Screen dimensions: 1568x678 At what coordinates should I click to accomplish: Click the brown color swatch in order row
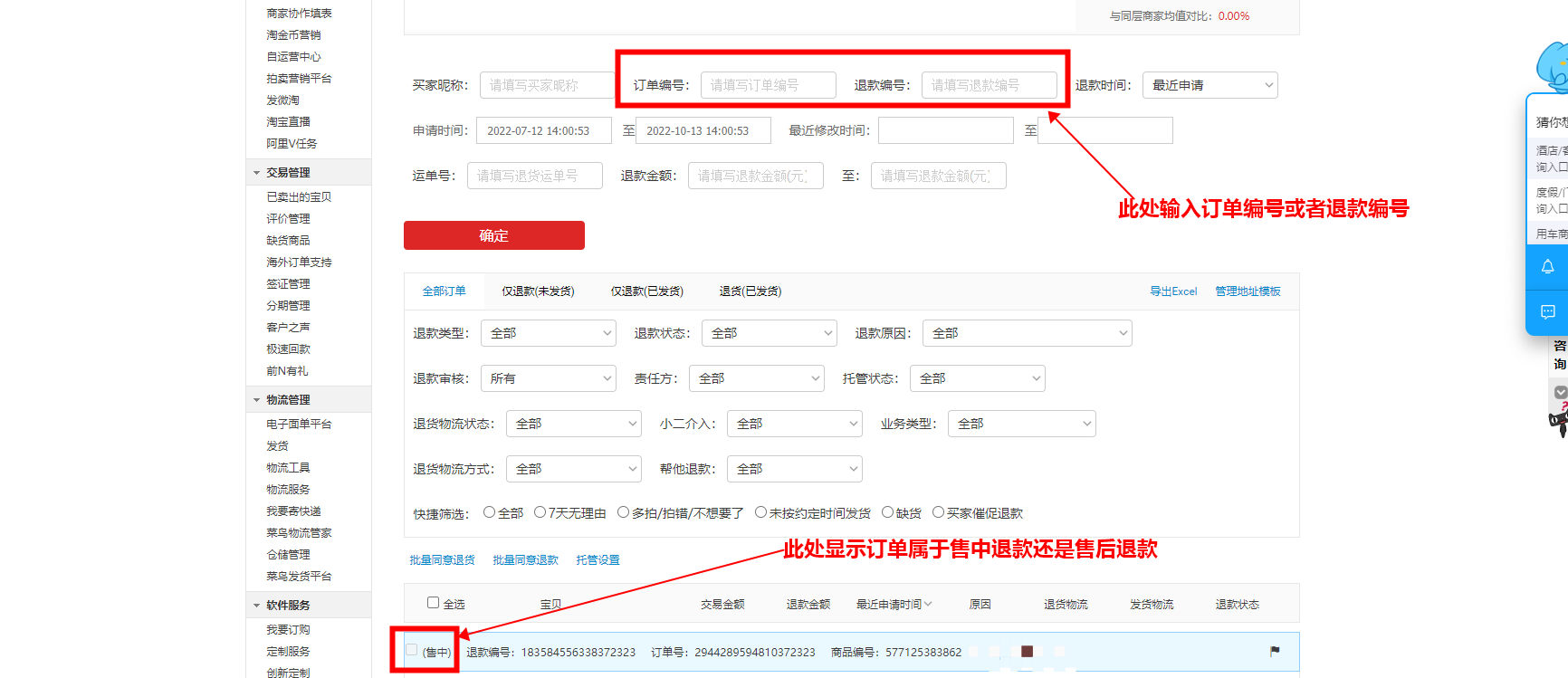point(1027,651)
